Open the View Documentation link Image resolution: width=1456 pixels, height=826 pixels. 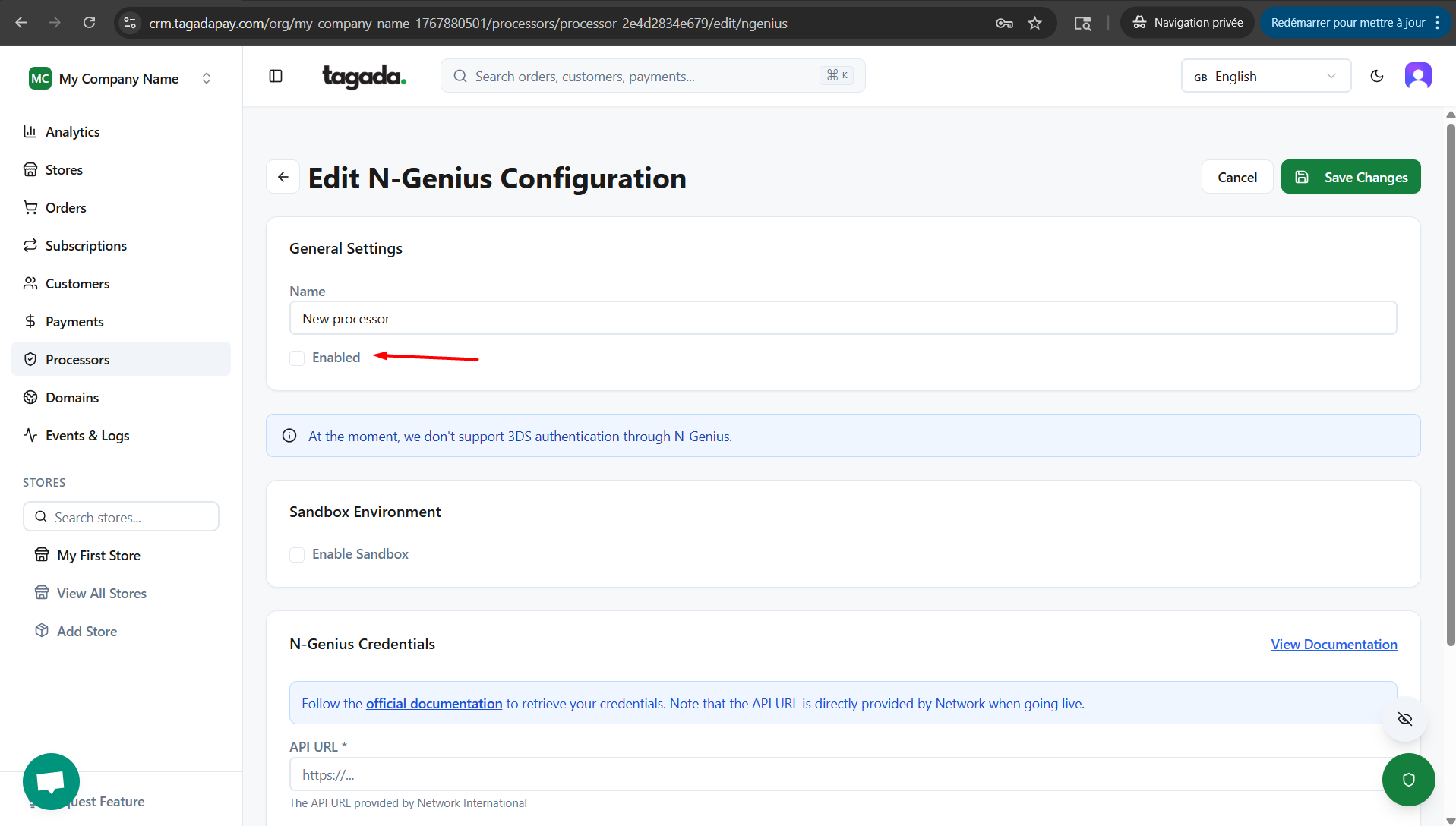[x=1334, y=645]
